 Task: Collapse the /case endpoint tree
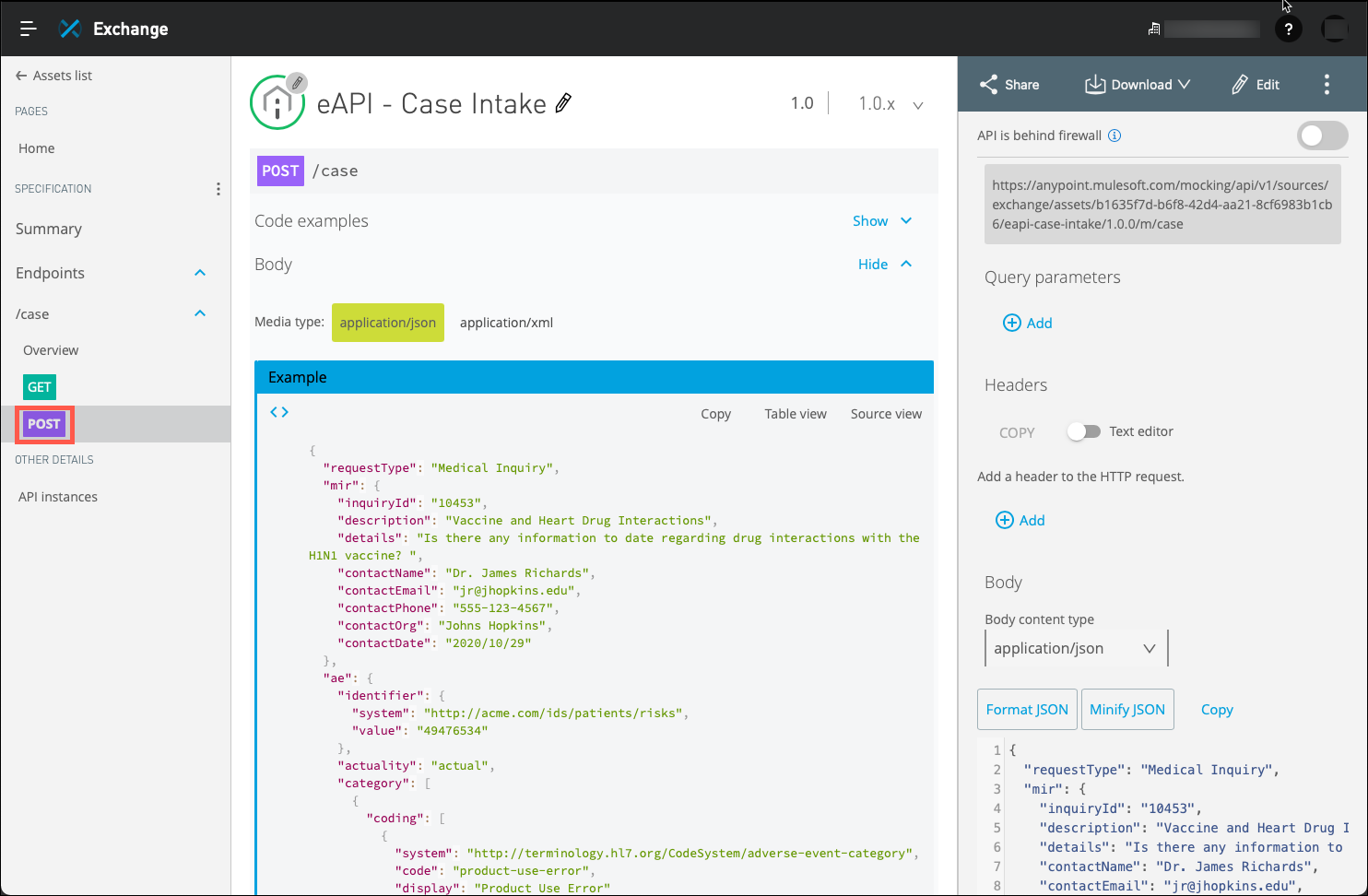pyautogui.click(x=200, y=313)
